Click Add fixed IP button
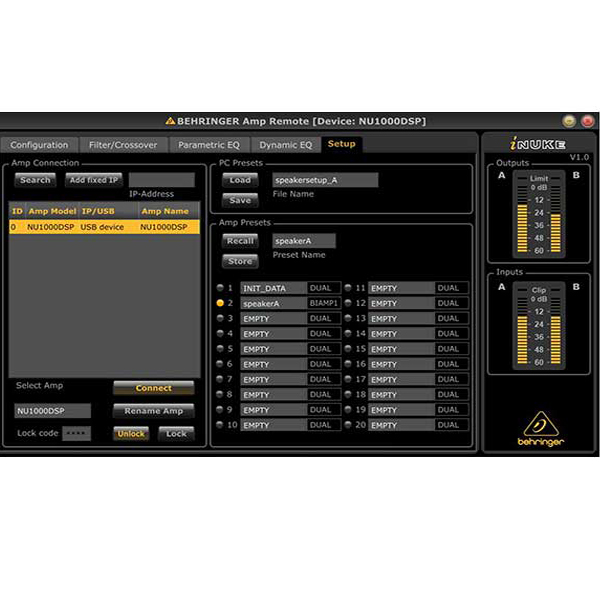This screenshot has width=600, height=600. (94, 180)
